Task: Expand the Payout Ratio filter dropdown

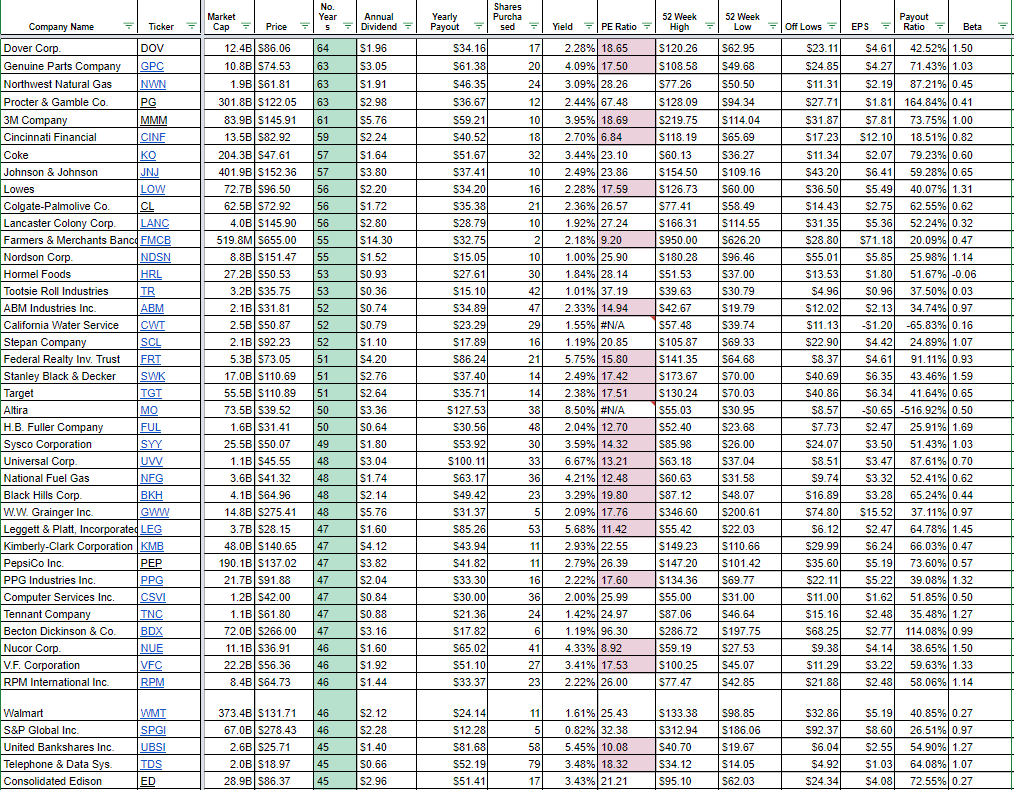Action: coord(941,27)
